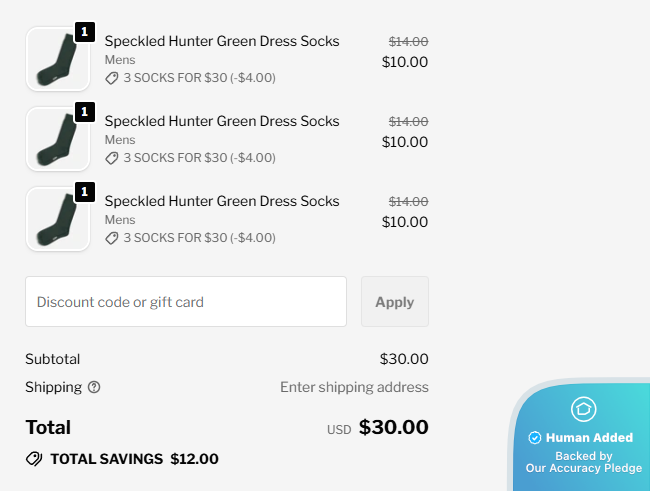Screen dimensions: 650x491
Task: Click the checkmark icon beside Human Added
Action: point(534,438)
